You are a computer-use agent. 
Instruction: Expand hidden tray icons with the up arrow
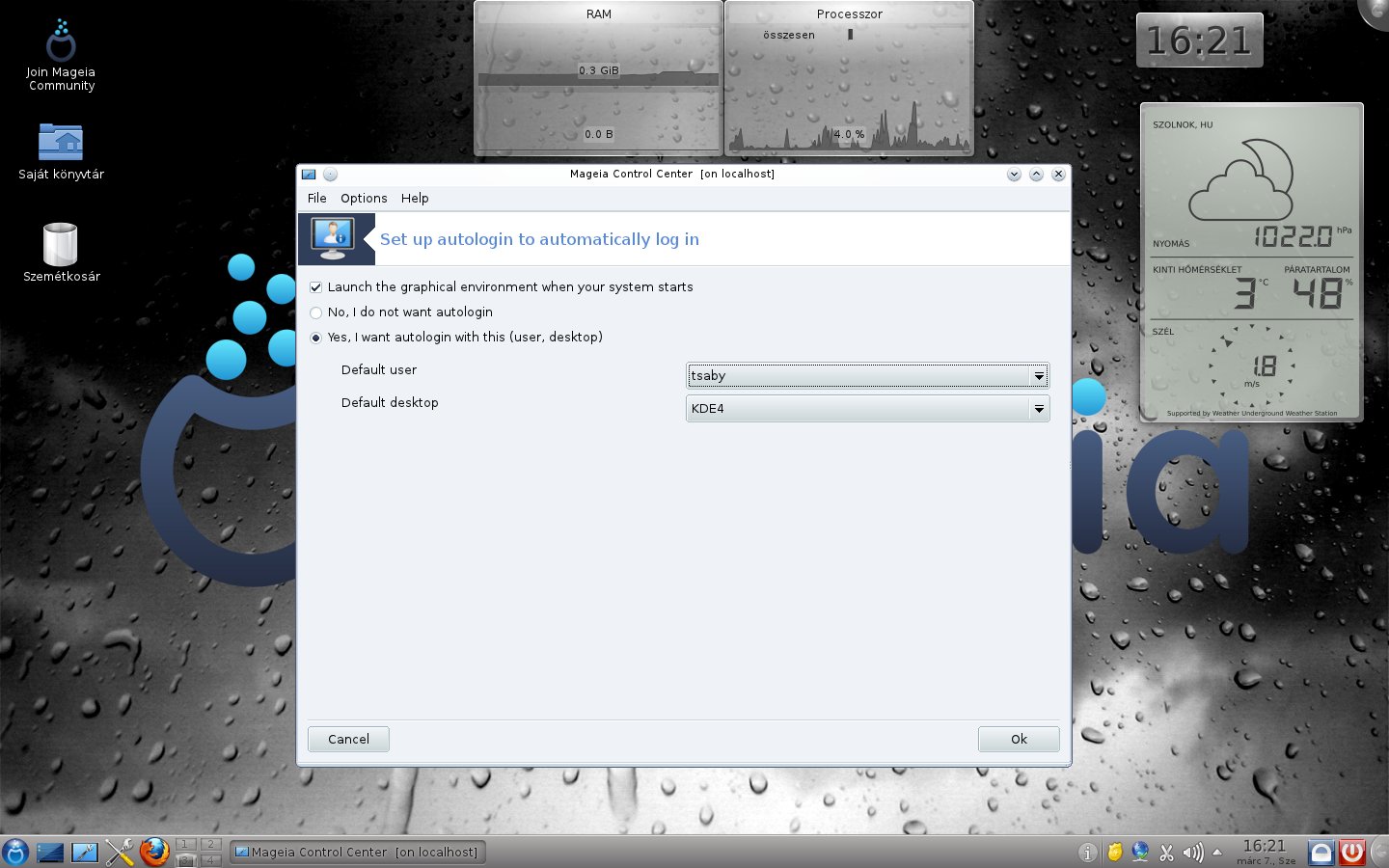tap(1217, 853)
